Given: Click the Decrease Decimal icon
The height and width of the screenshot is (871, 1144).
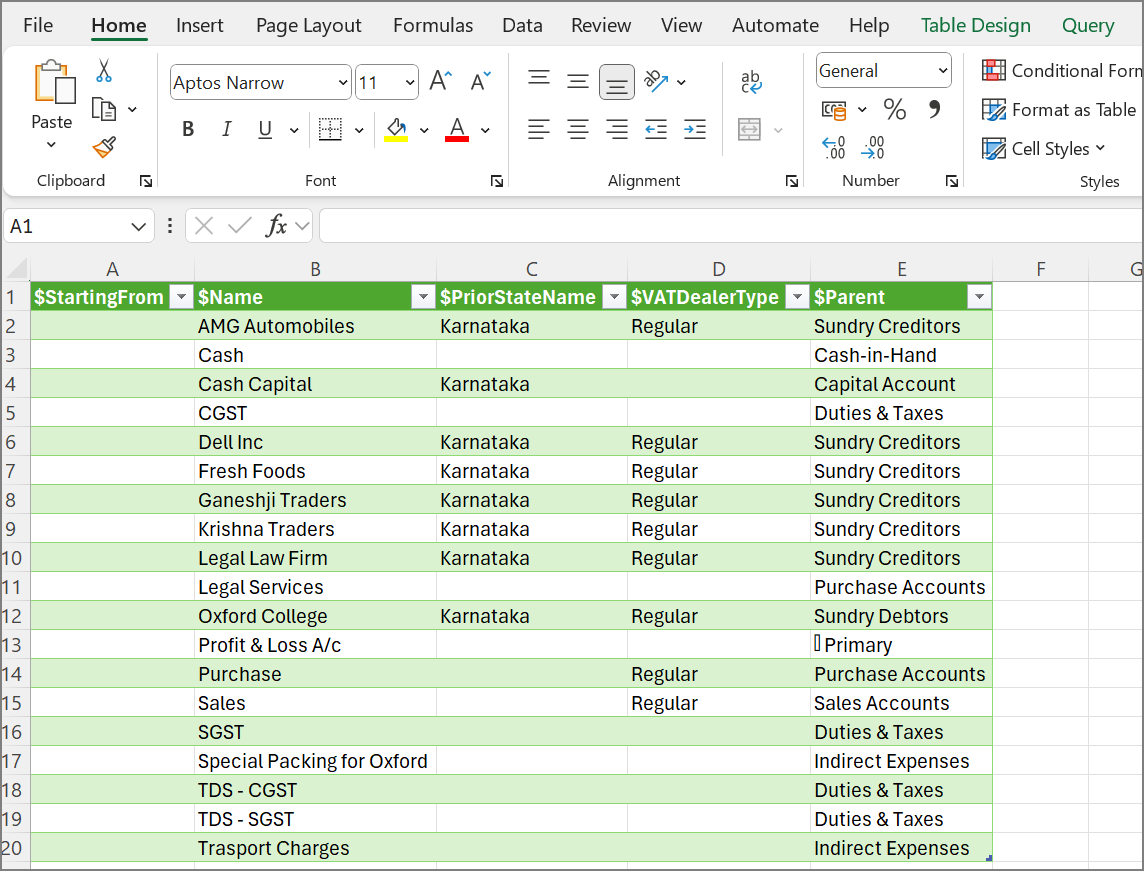Looking at the screenshot, I should (x=873, y=148).
